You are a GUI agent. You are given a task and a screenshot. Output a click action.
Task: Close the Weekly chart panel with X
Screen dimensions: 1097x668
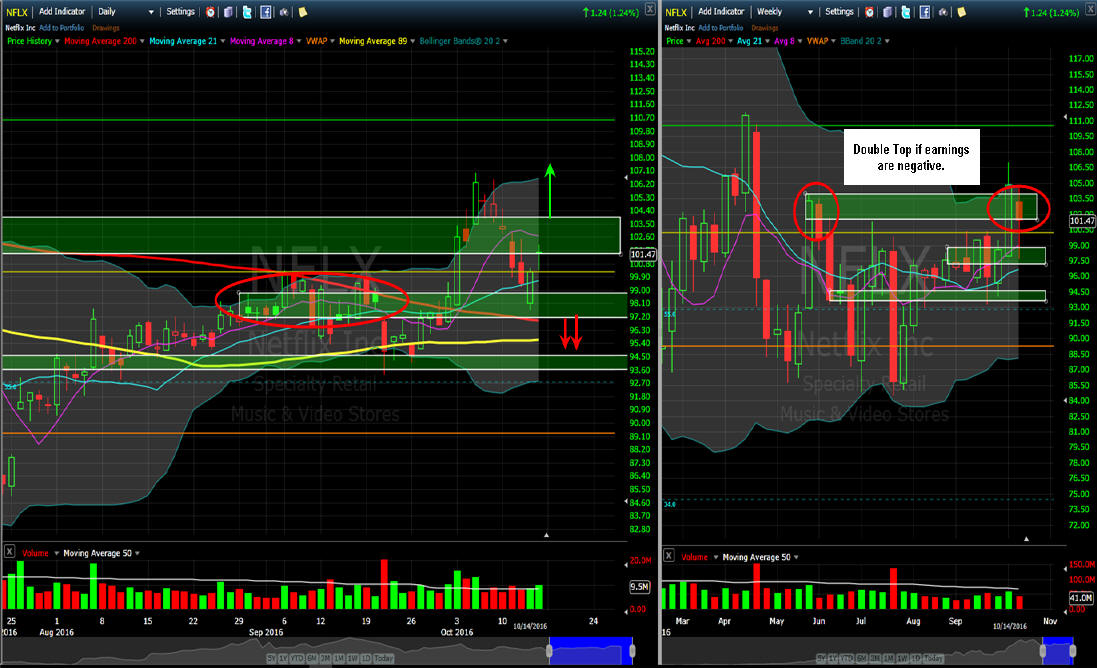click(x=1091, y=9)
